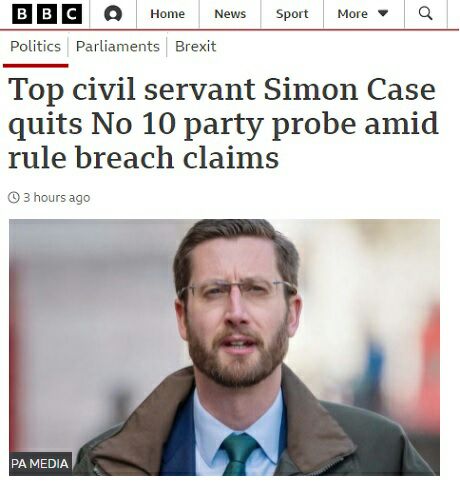
Task: Open the article photo of Simon Case
Action: 224,347
